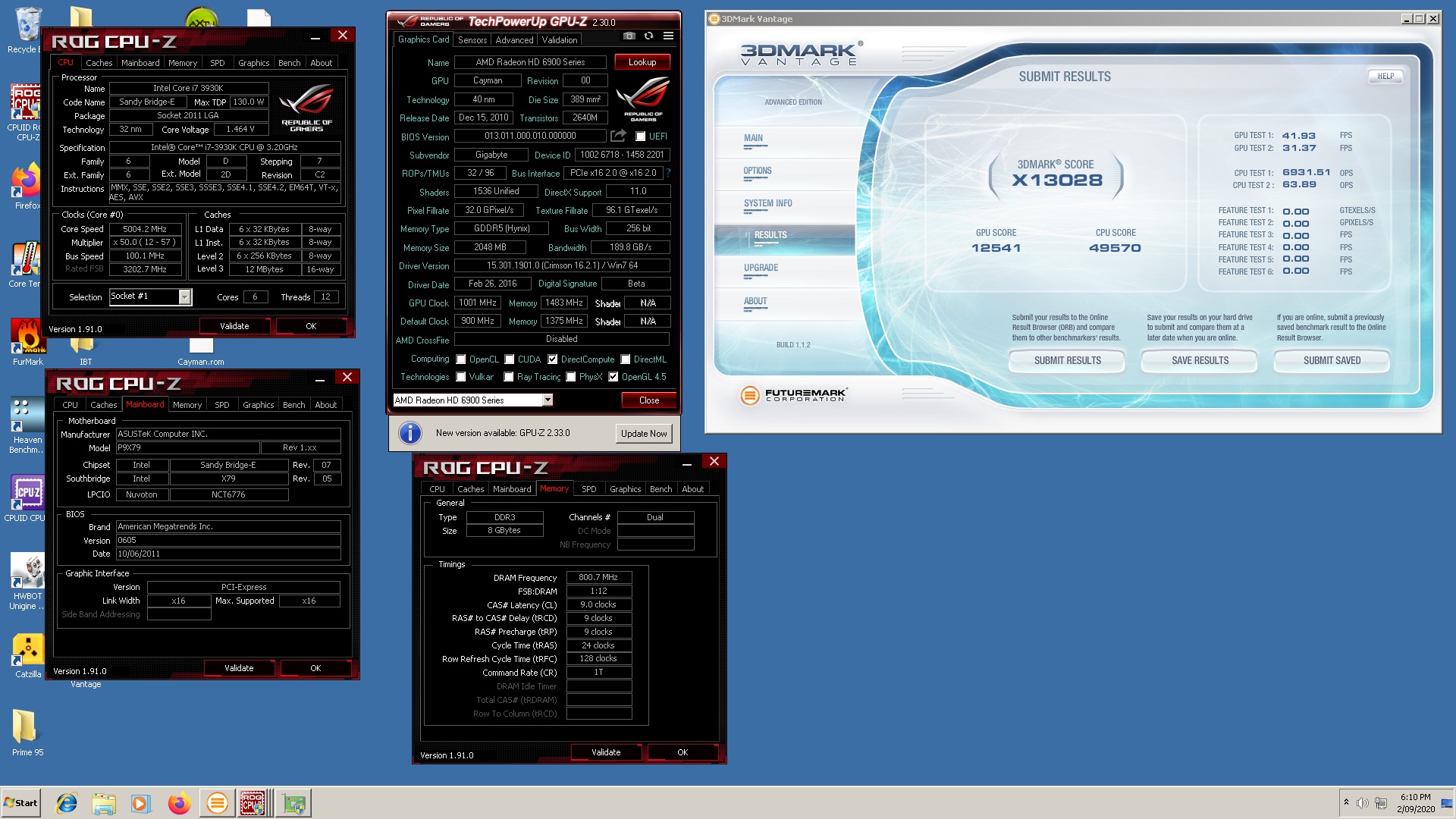Open the CPUID ROG CPU-Z desktop shortcut
The height and width of the screenshot is (819, 1456).
26,111
